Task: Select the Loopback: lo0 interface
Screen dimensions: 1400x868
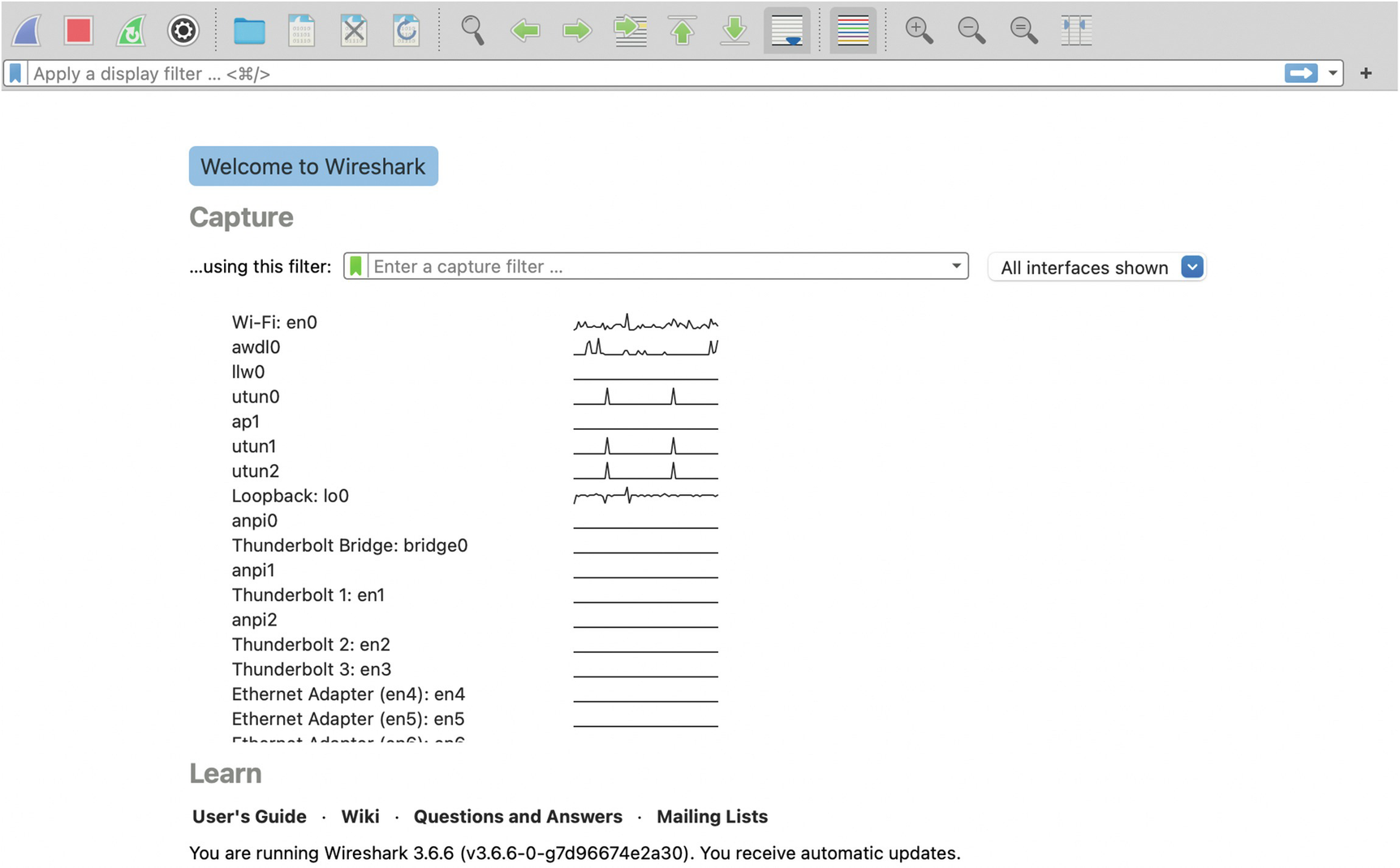Action: tap(290, 496)
